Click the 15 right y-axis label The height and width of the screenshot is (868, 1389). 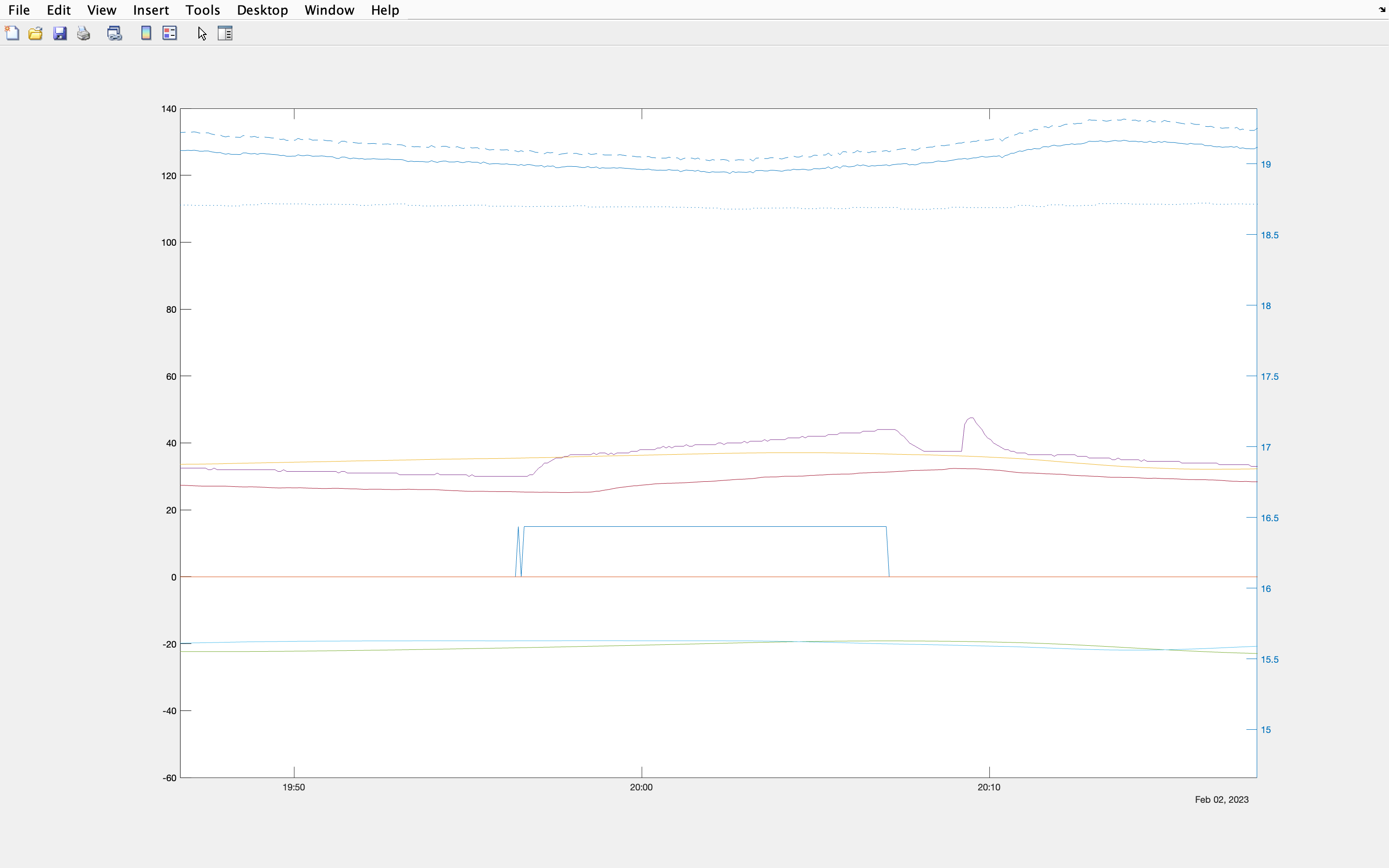click(1265, 730)
